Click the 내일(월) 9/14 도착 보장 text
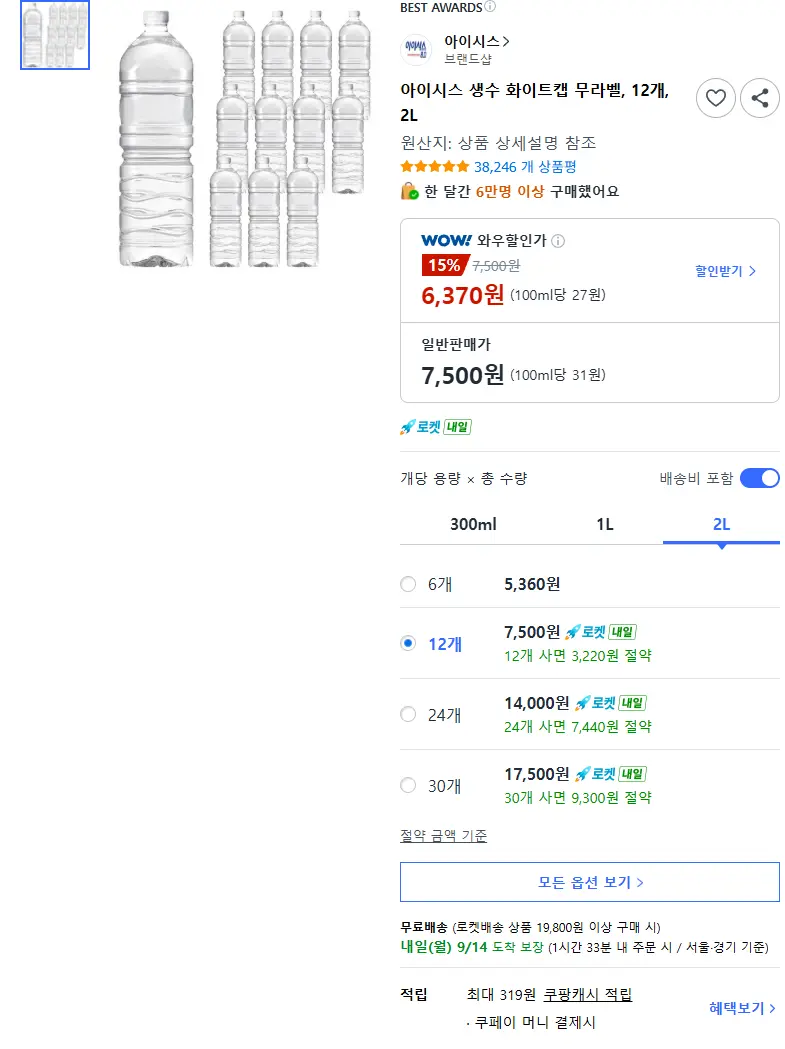 [472, 947]
